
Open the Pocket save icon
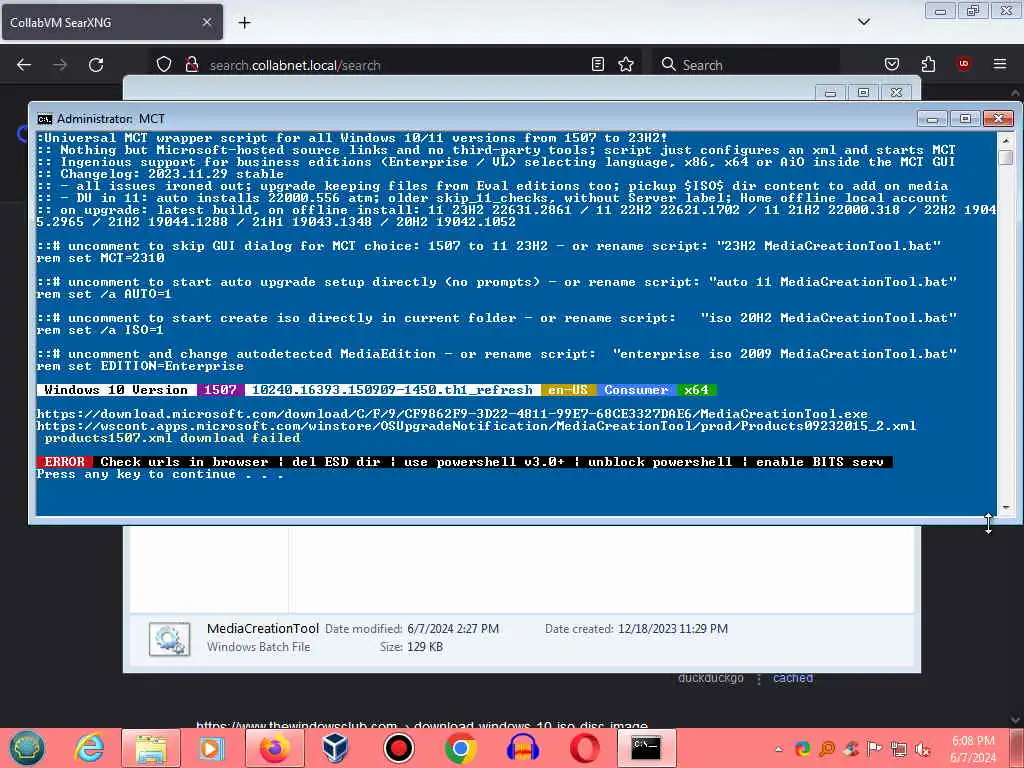(x=892, y=64)
